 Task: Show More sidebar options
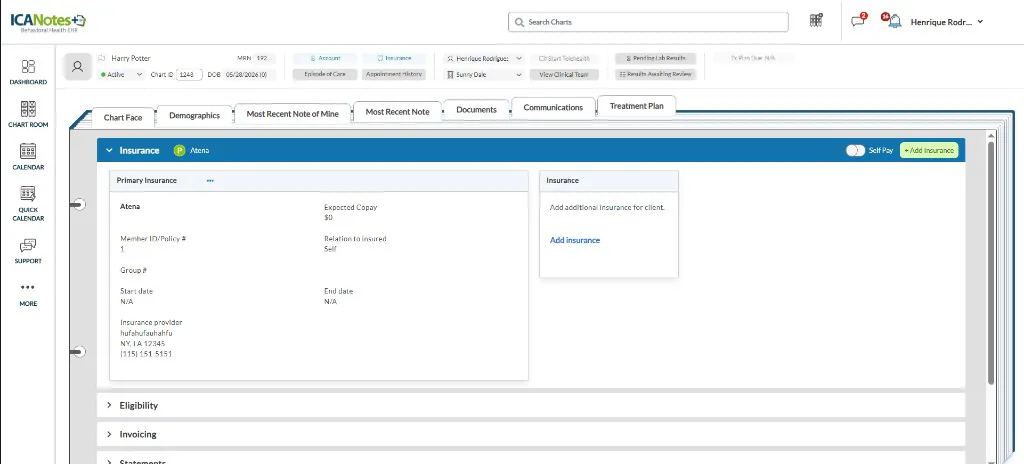point(28,294)
